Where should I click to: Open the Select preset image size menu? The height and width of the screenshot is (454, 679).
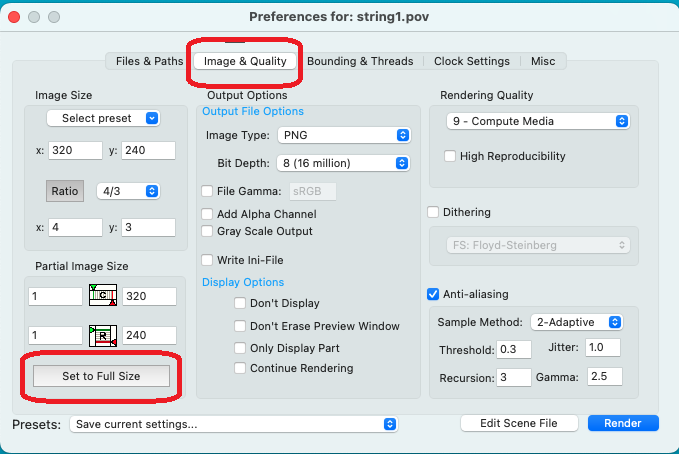103,118
